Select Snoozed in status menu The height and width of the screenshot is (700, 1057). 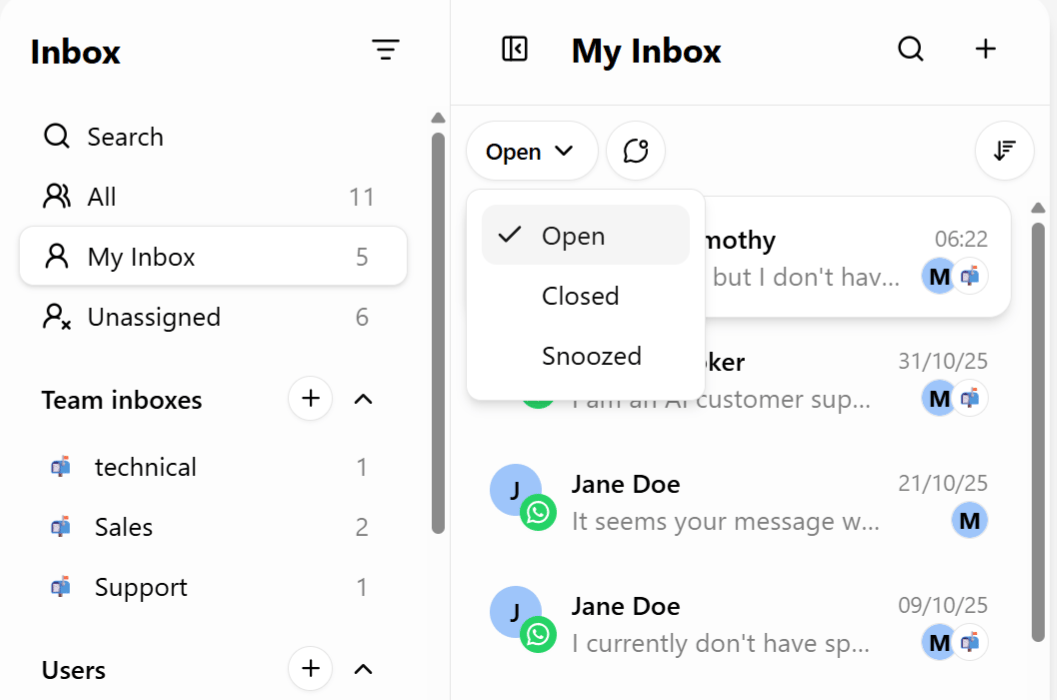585,355
